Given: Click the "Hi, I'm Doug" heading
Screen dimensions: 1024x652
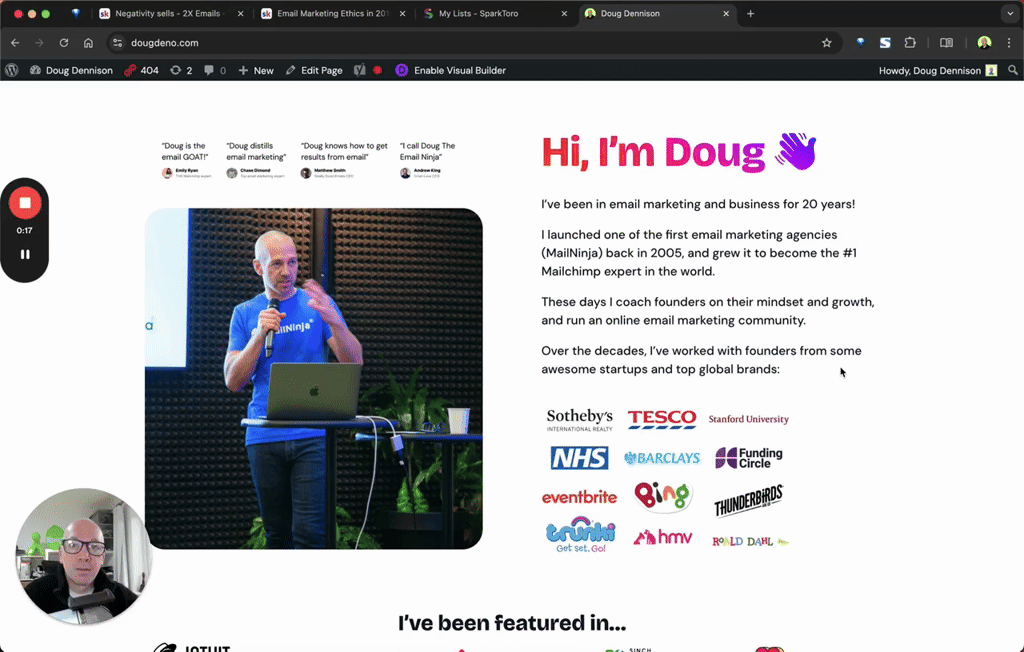Looking at the screenshot, I should tap(679, 152).
